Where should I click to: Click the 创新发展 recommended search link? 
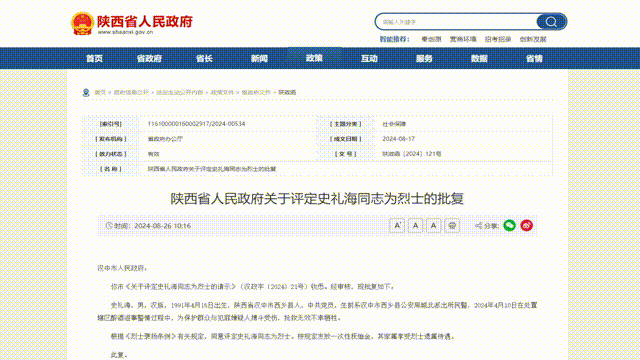[533, 39]
